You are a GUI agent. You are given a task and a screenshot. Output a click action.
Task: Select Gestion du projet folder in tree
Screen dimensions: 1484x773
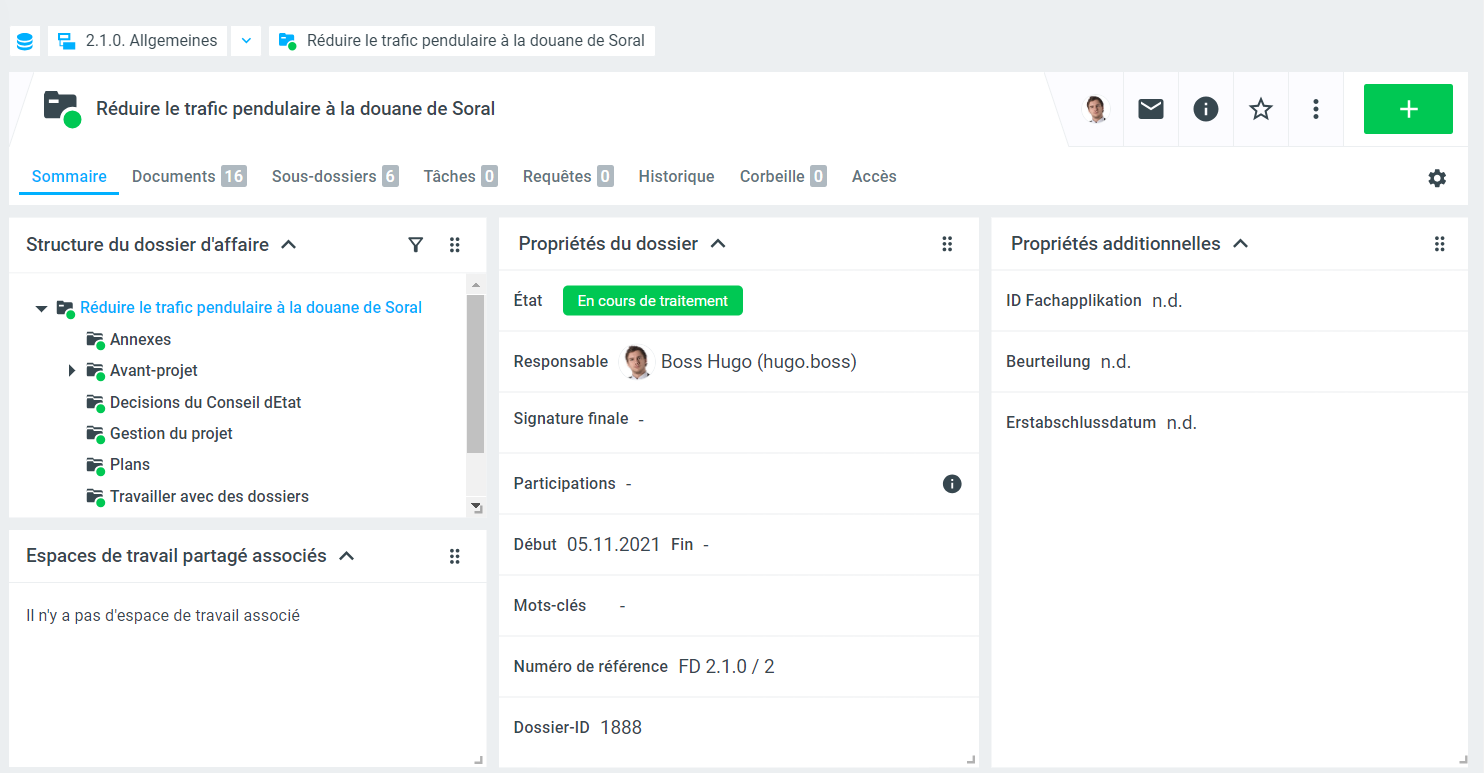click(x=171, y=434)
